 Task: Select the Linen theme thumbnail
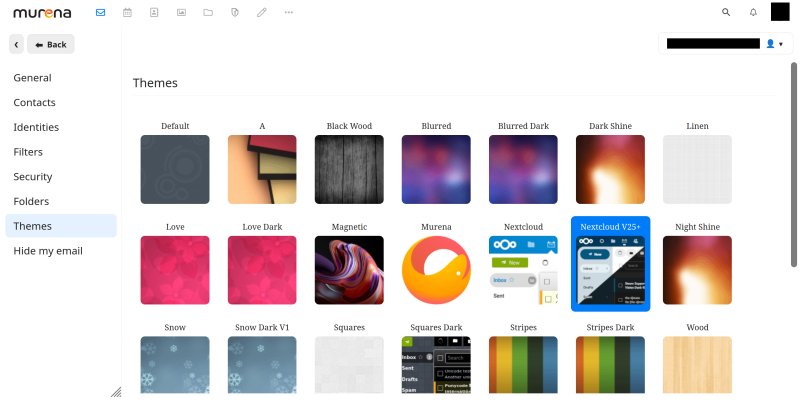[x=697, y=169]
